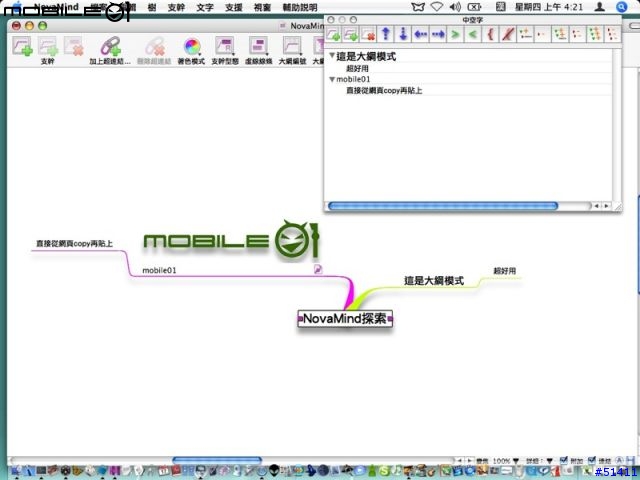Click the blue left arrow in outline toolbar
Image resolution: width=640 pixels, height=480 pixels.
(420, 34)
